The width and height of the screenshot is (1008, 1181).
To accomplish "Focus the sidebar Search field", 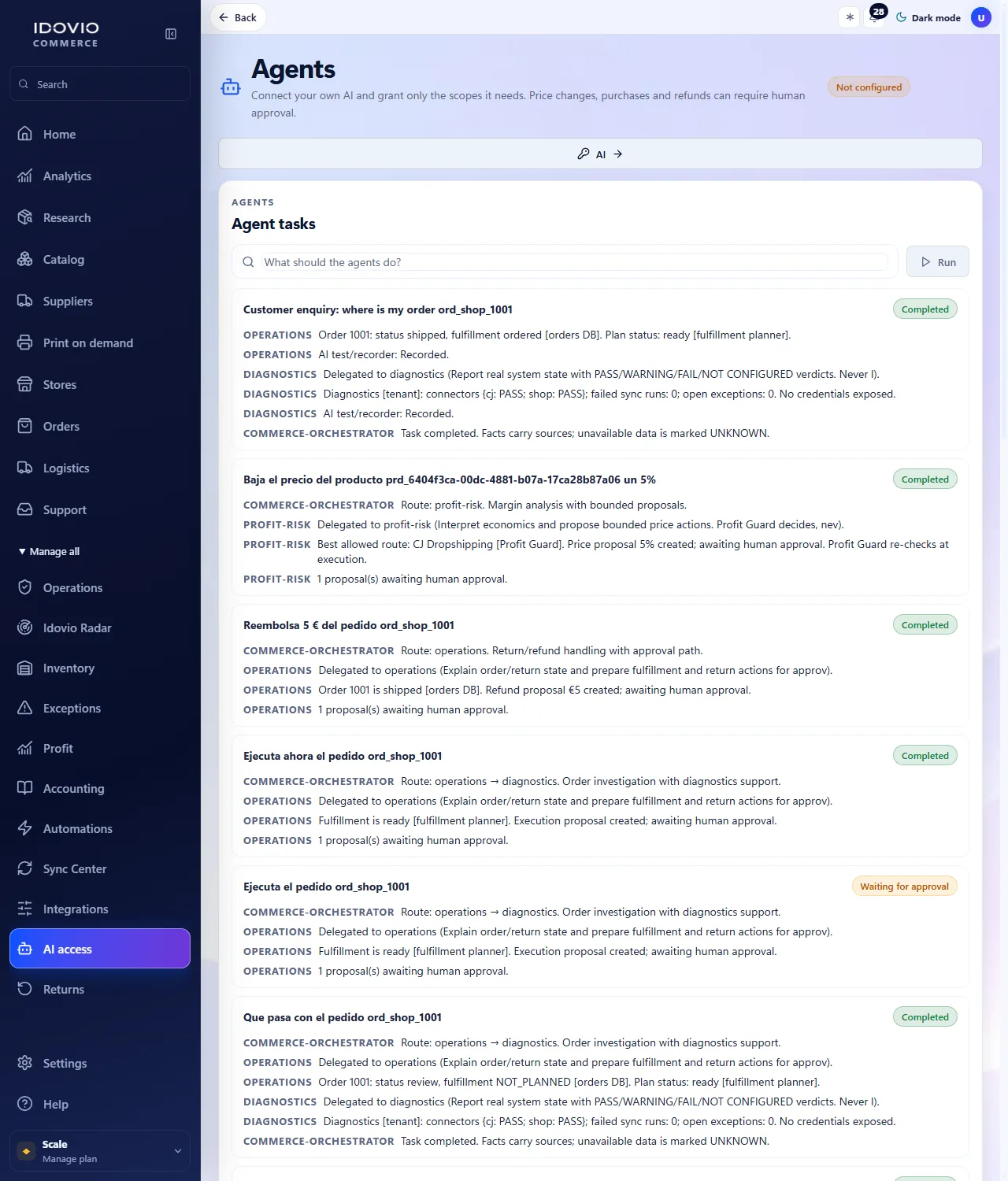I will [100, 83].
